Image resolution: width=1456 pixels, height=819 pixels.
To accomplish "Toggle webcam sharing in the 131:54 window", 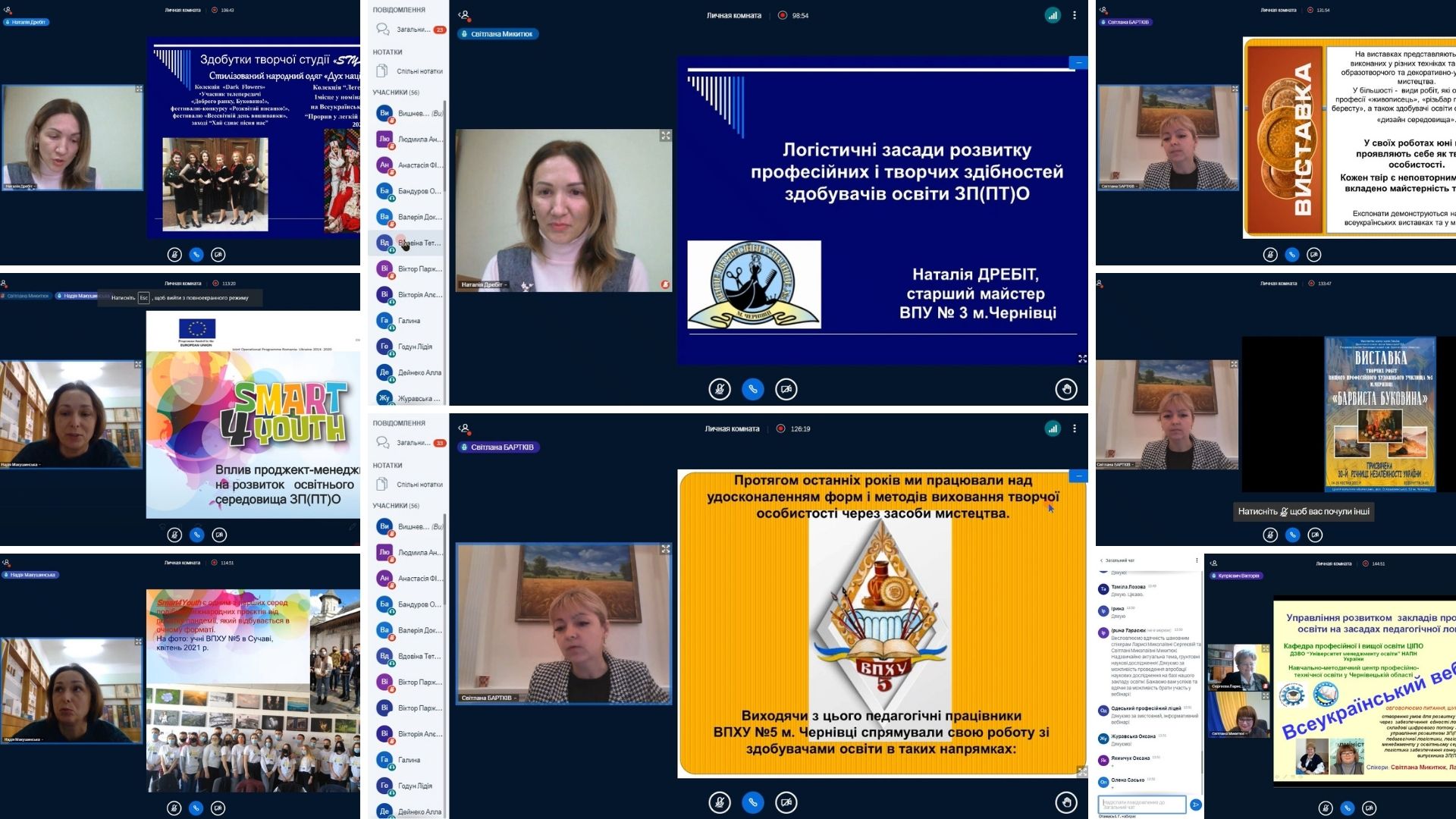I will click(x=1314, y=255).
